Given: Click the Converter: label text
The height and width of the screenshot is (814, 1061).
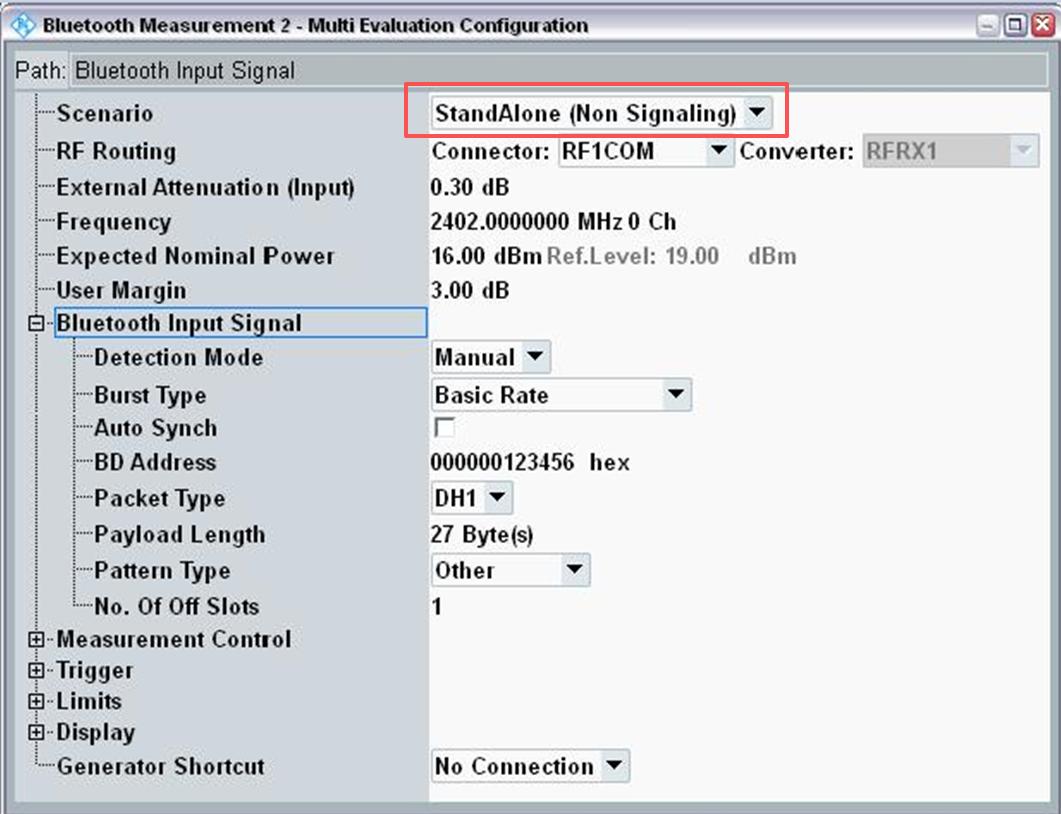Looking at the screenshot, I should (x=796, y=151).
